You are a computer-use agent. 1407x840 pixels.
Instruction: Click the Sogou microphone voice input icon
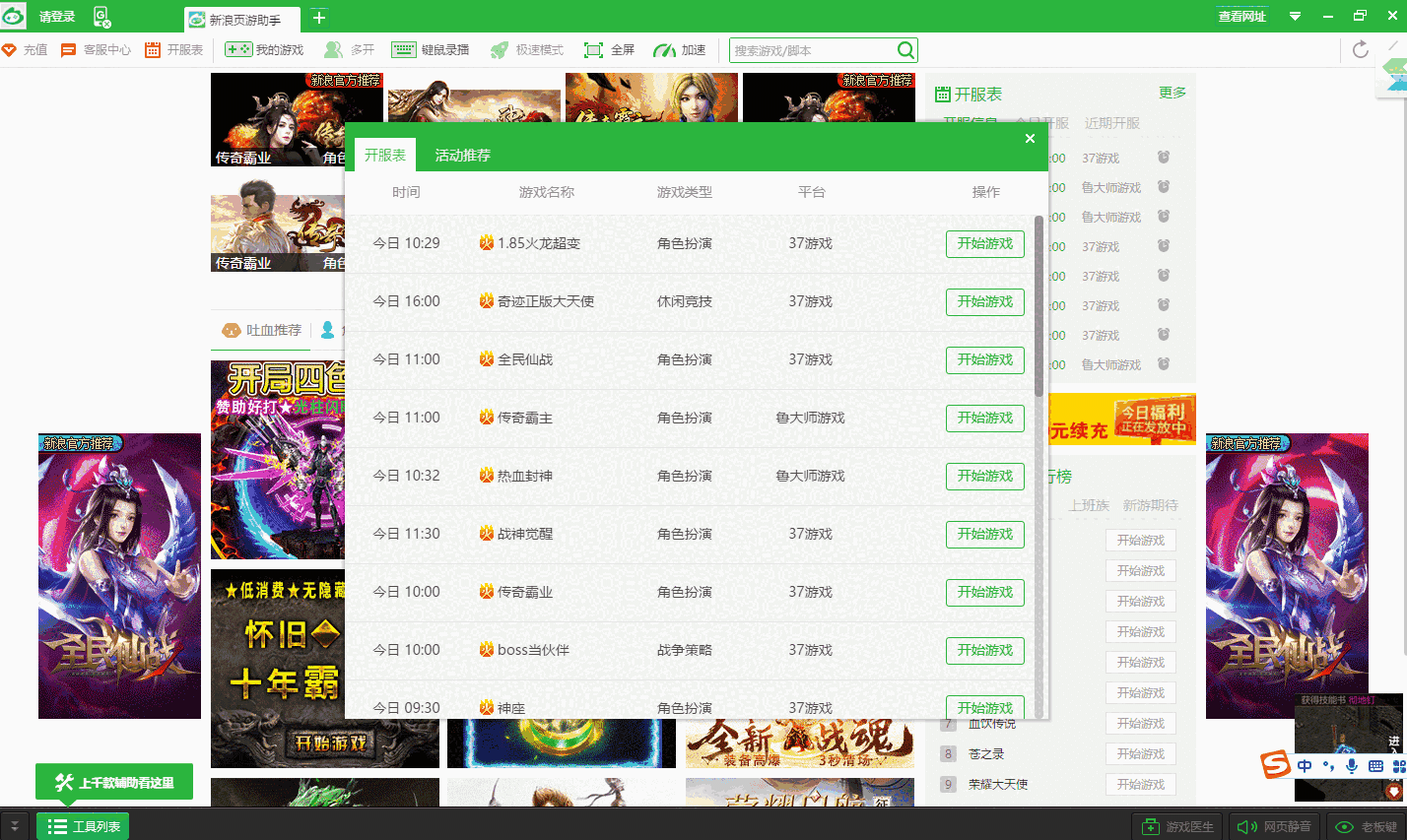(x=1351, y=765)
